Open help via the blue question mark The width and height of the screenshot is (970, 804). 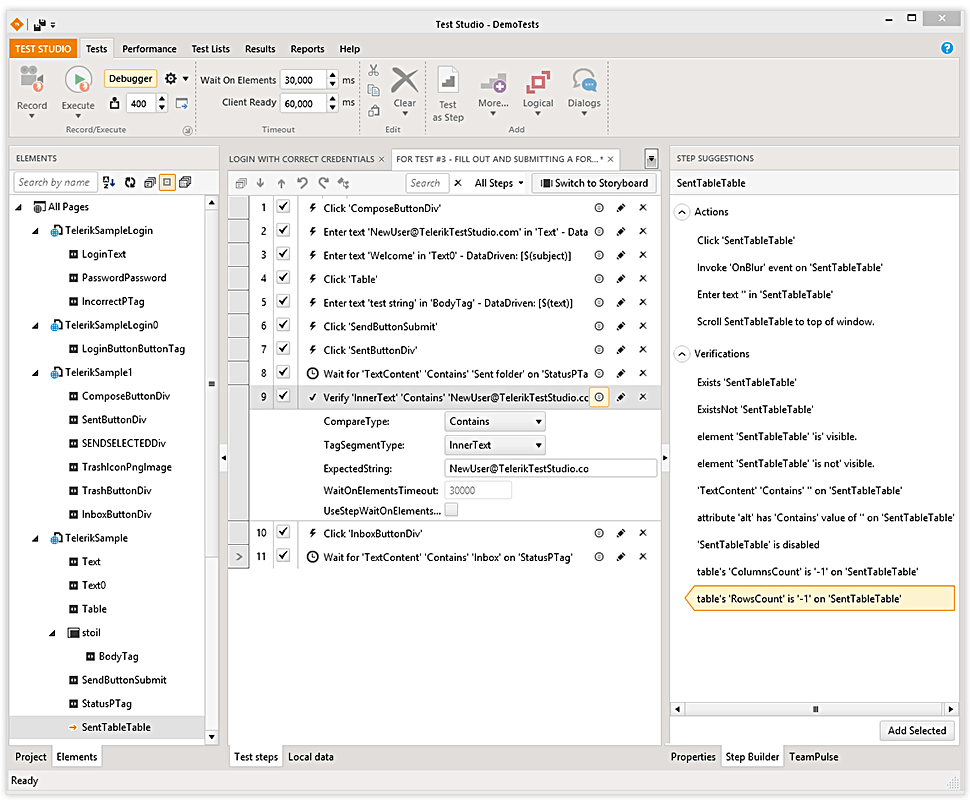pyautogui.click(x=946, y=48)
